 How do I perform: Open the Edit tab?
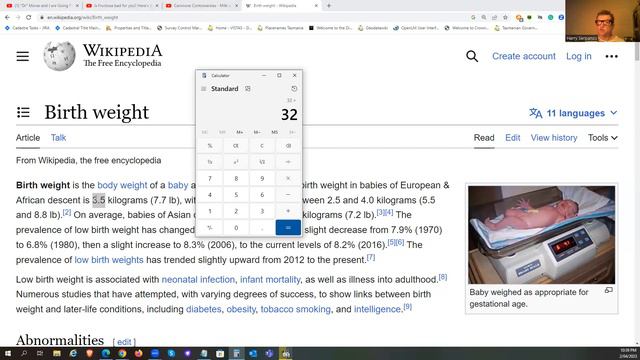click(512, 138)
